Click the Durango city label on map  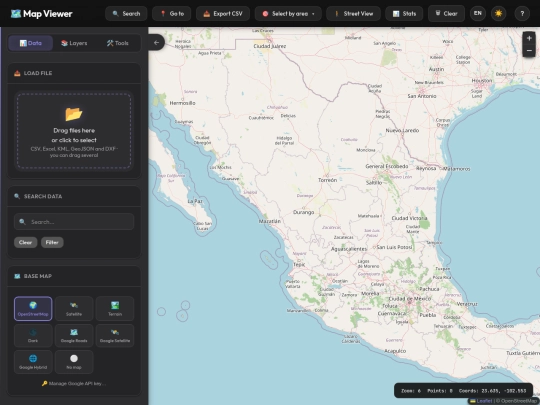[303, 212]
